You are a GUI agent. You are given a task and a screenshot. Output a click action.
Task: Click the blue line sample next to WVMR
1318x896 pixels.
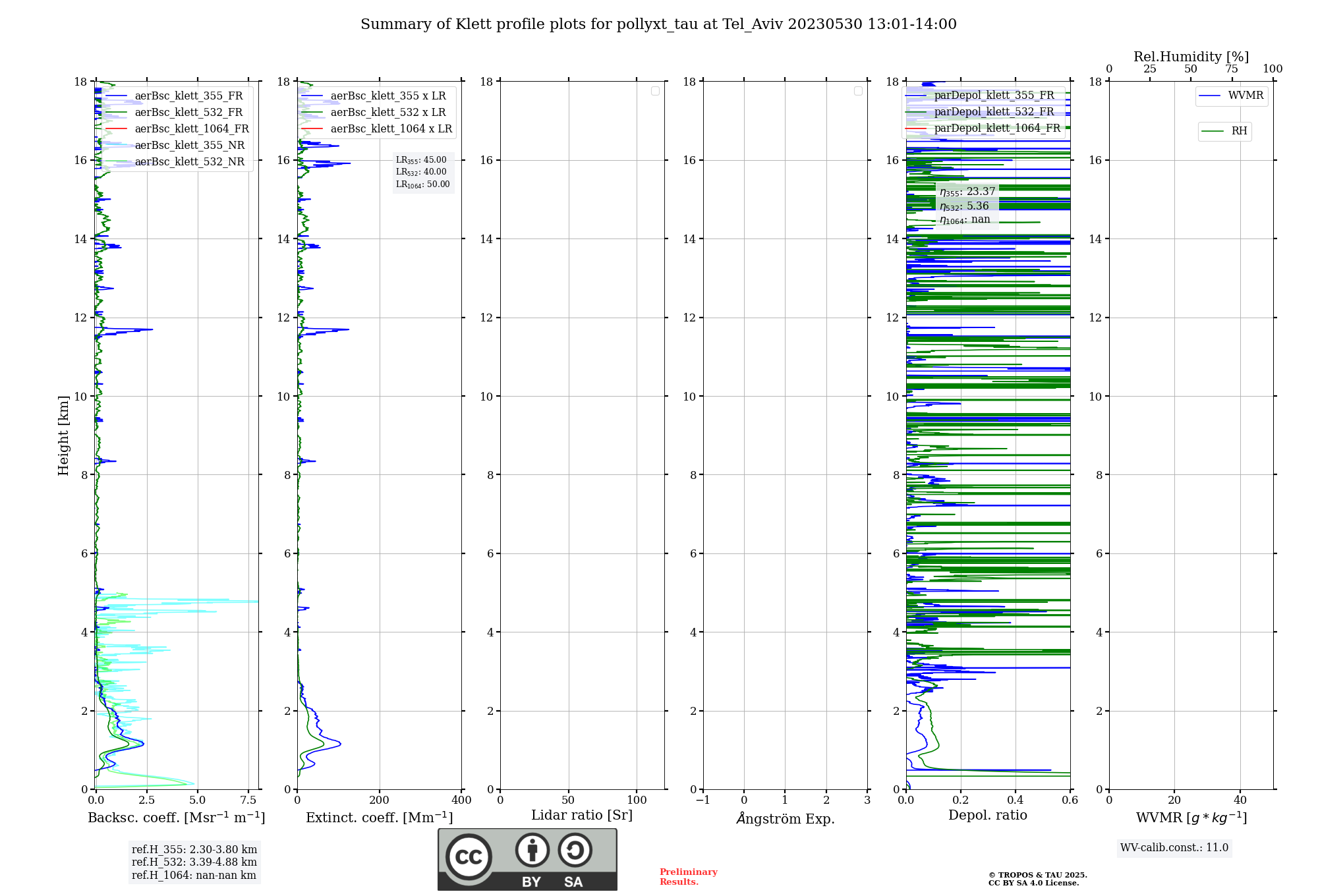pos(1210,96)
